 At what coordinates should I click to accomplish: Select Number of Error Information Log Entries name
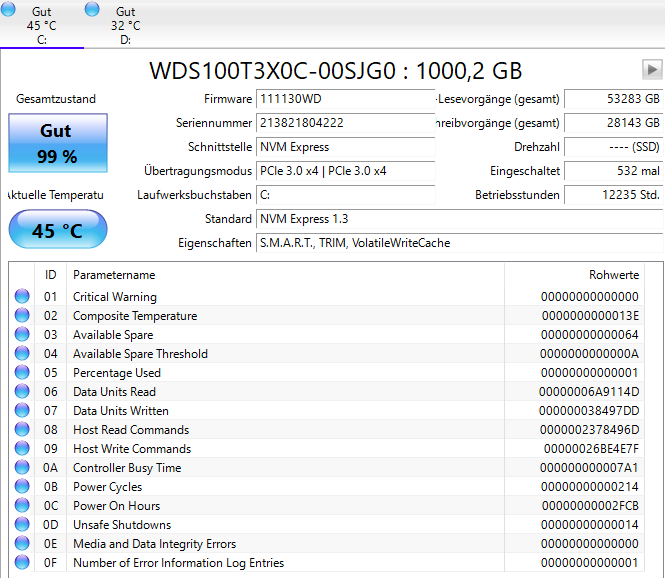(179, 563)
